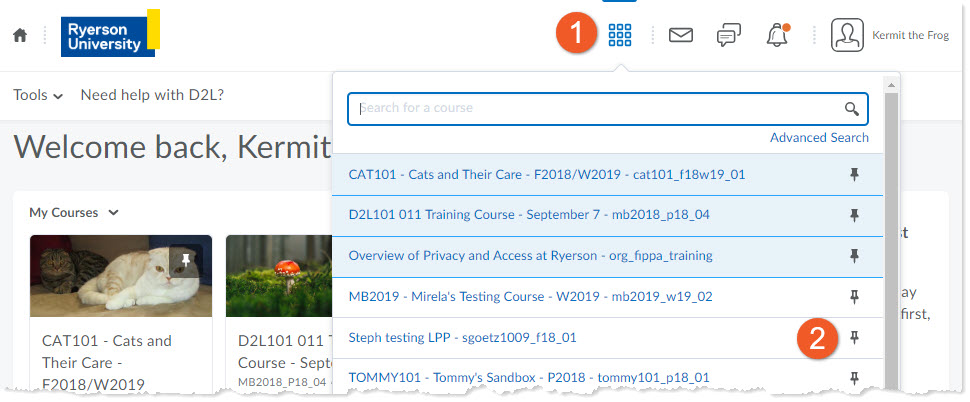Expand the My Courses dropdown
The height and width of the screenshot is (402, 970).
(74, 212)
